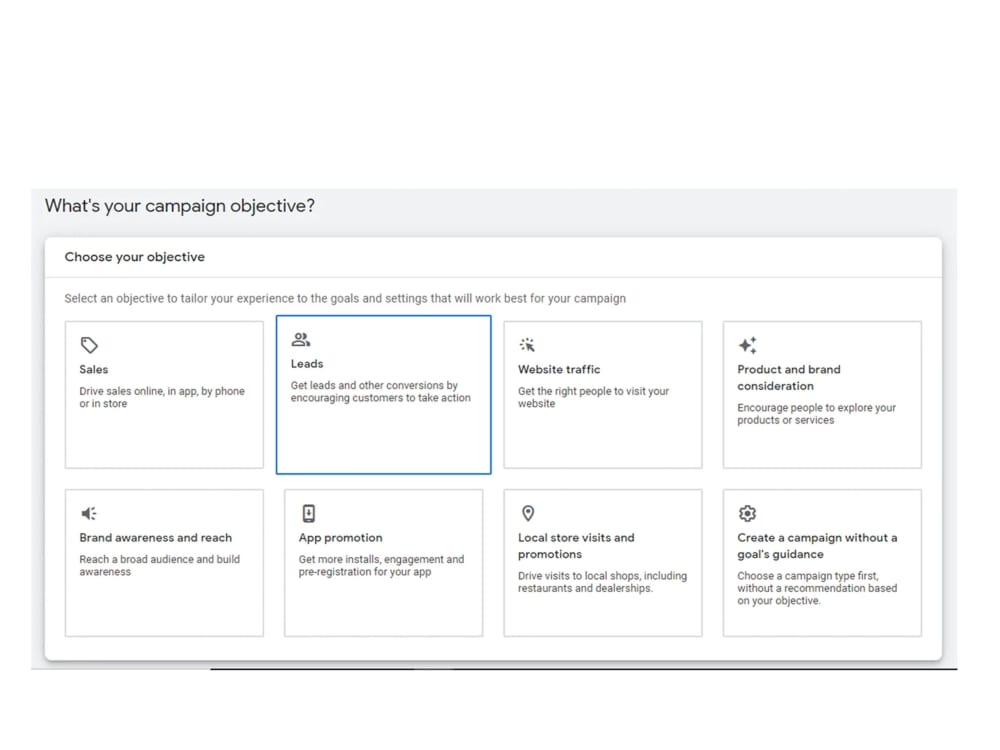Click 'Get leads and other conversions' description
Screen dimensions: 1000x750
pyautogui.click(x=381, y=392)
